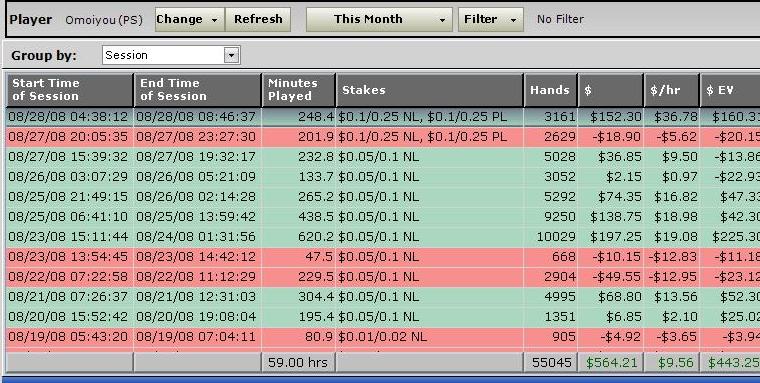Sort by End Time of Session column

tap(197, 90)
